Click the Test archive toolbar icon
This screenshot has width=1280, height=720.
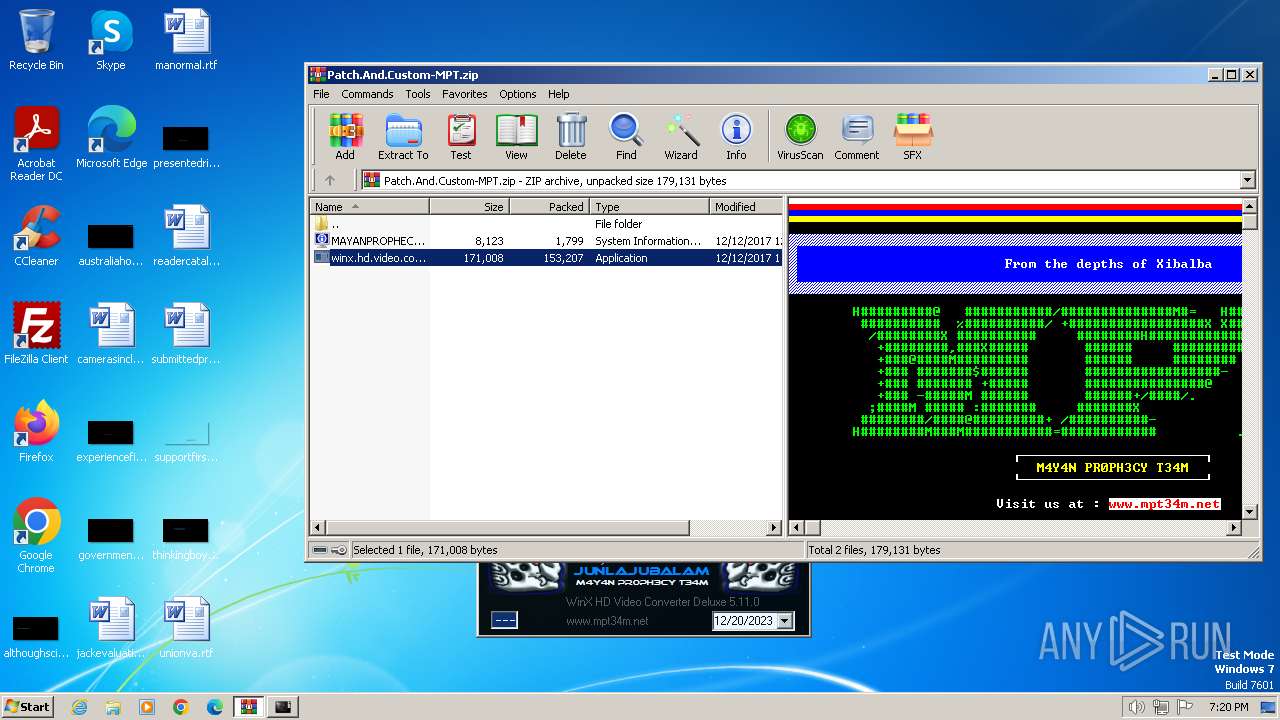click(x=461, y=136)
